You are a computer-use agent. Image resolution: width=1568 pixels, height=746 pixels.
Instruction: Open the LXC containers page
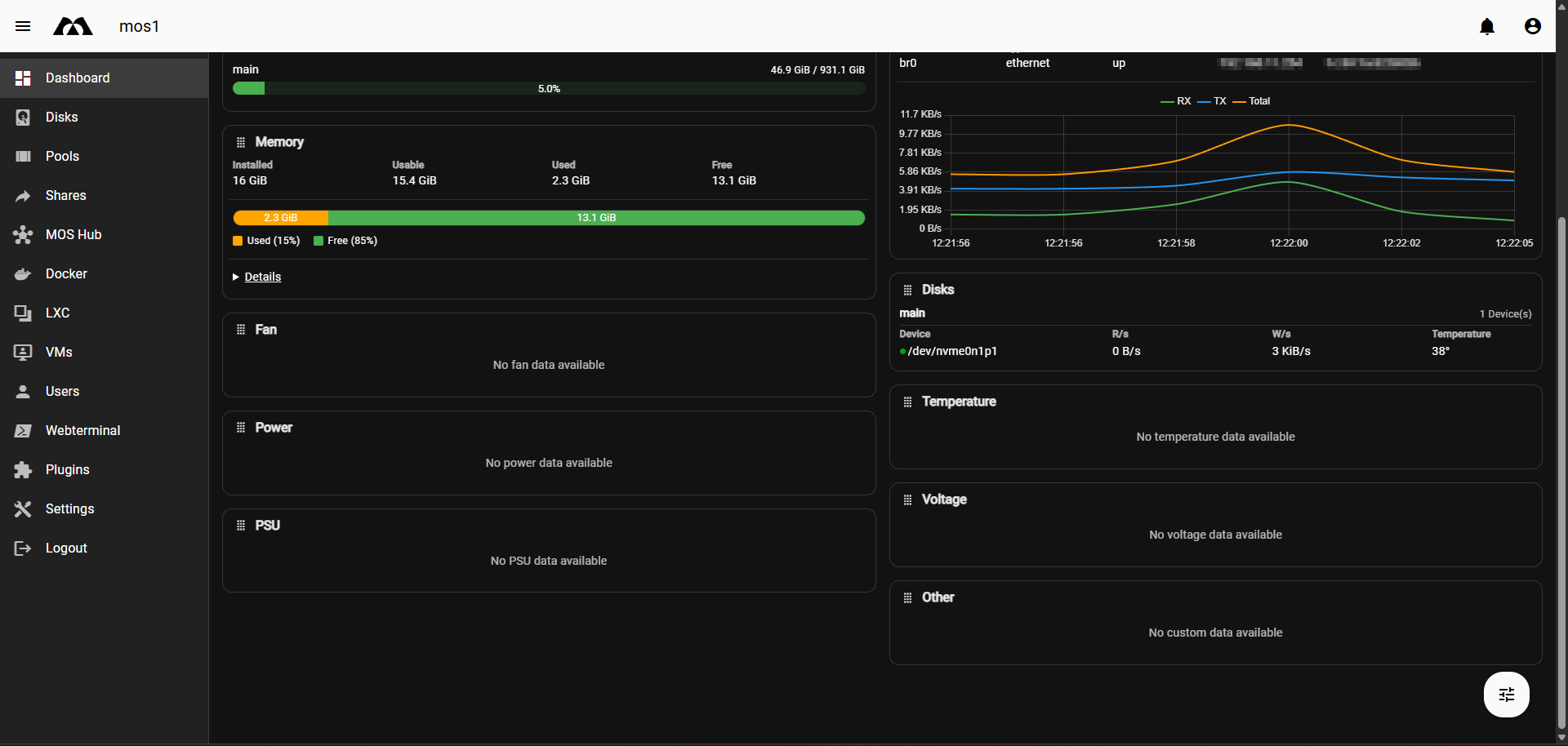(x=57, y=313)
